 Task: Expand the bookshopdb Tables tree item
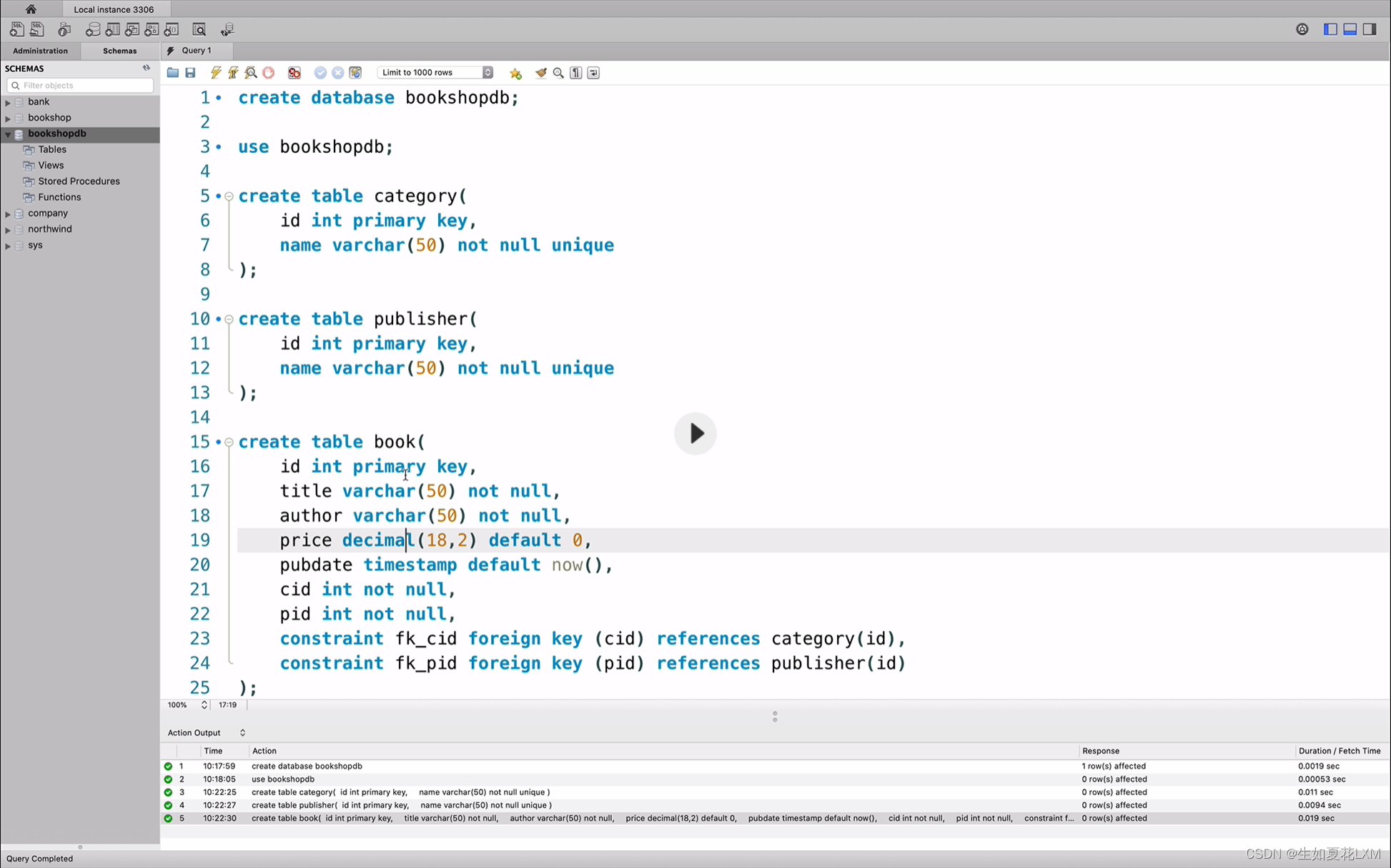click(52, 148)
